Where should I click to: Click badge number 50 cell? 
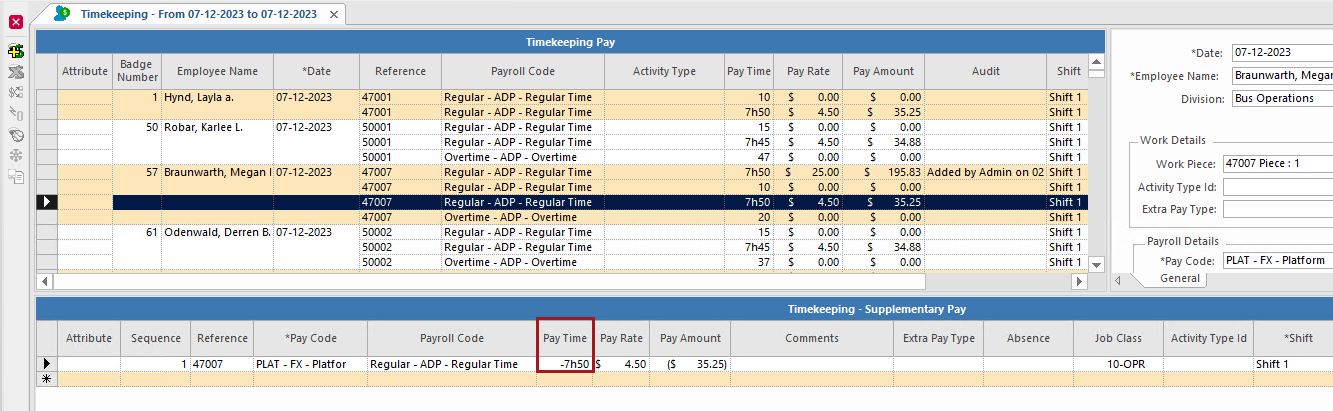point(138,127)
